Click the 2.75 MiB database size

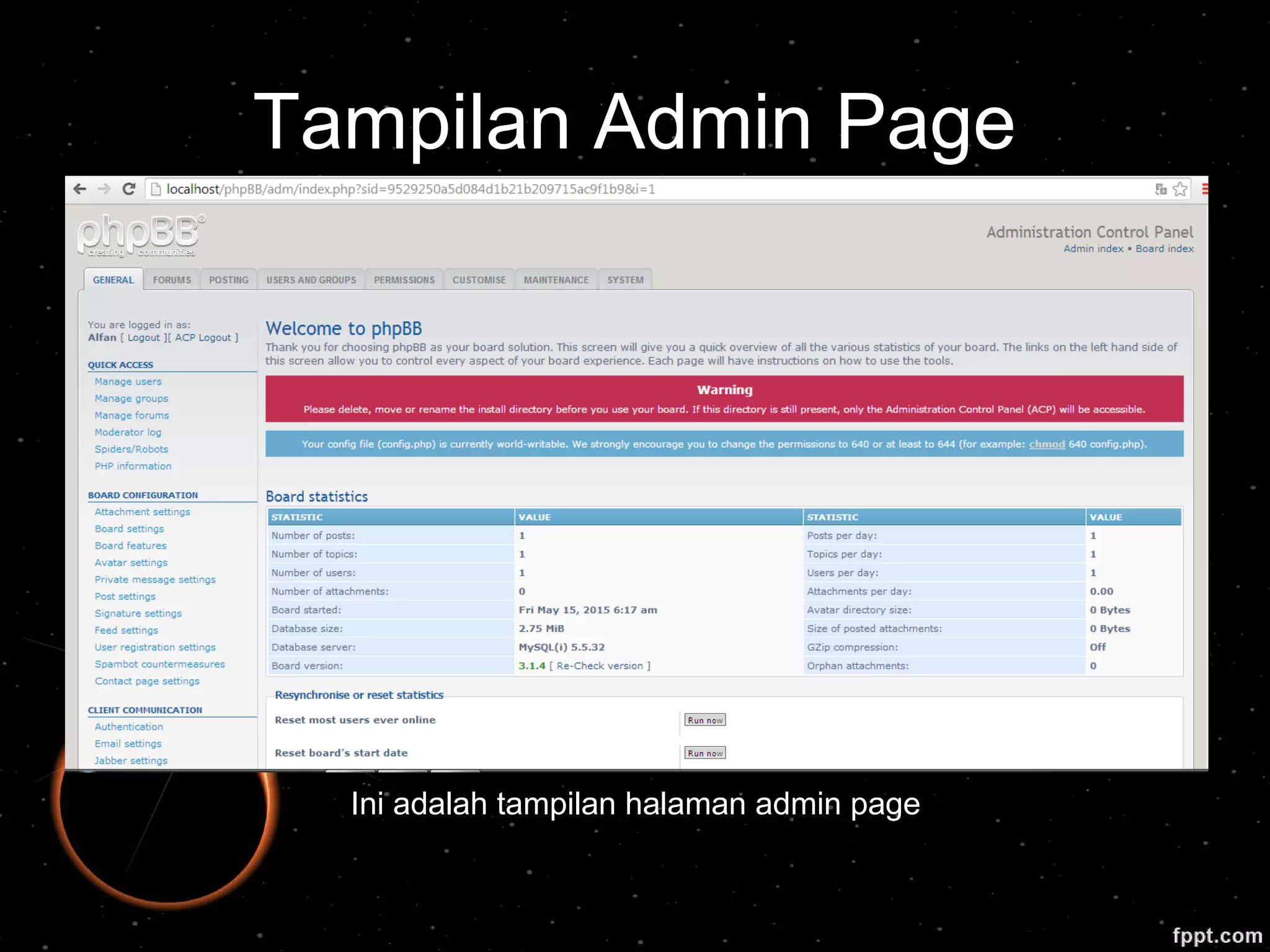[541, 628]
